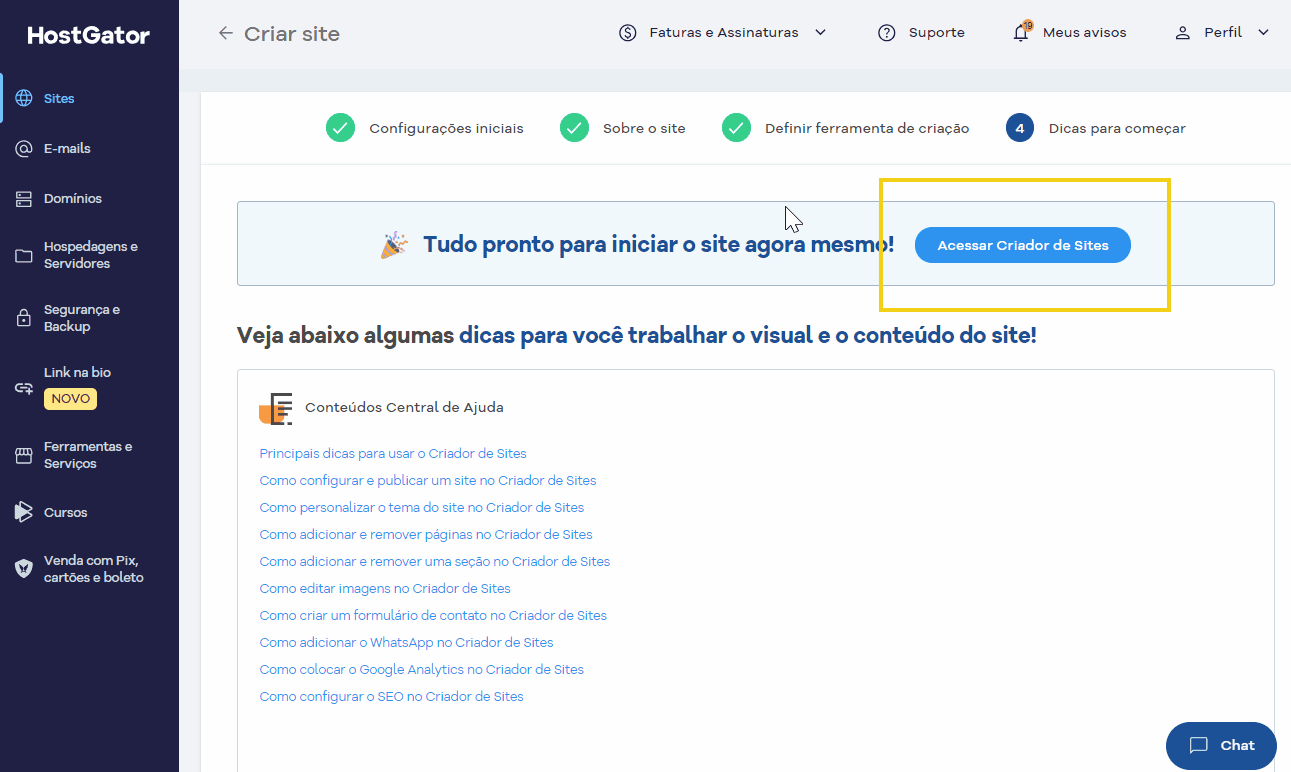Click the Conteúdos Central de Ajuda document icon
1291x772 pixels.
tap(276, 408)
